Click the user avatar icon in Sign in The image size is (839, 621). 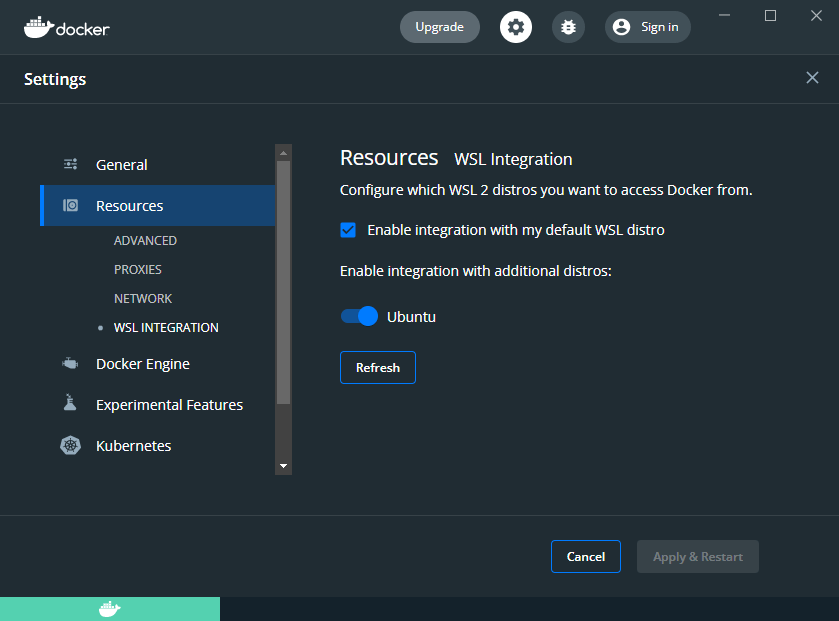621,27
